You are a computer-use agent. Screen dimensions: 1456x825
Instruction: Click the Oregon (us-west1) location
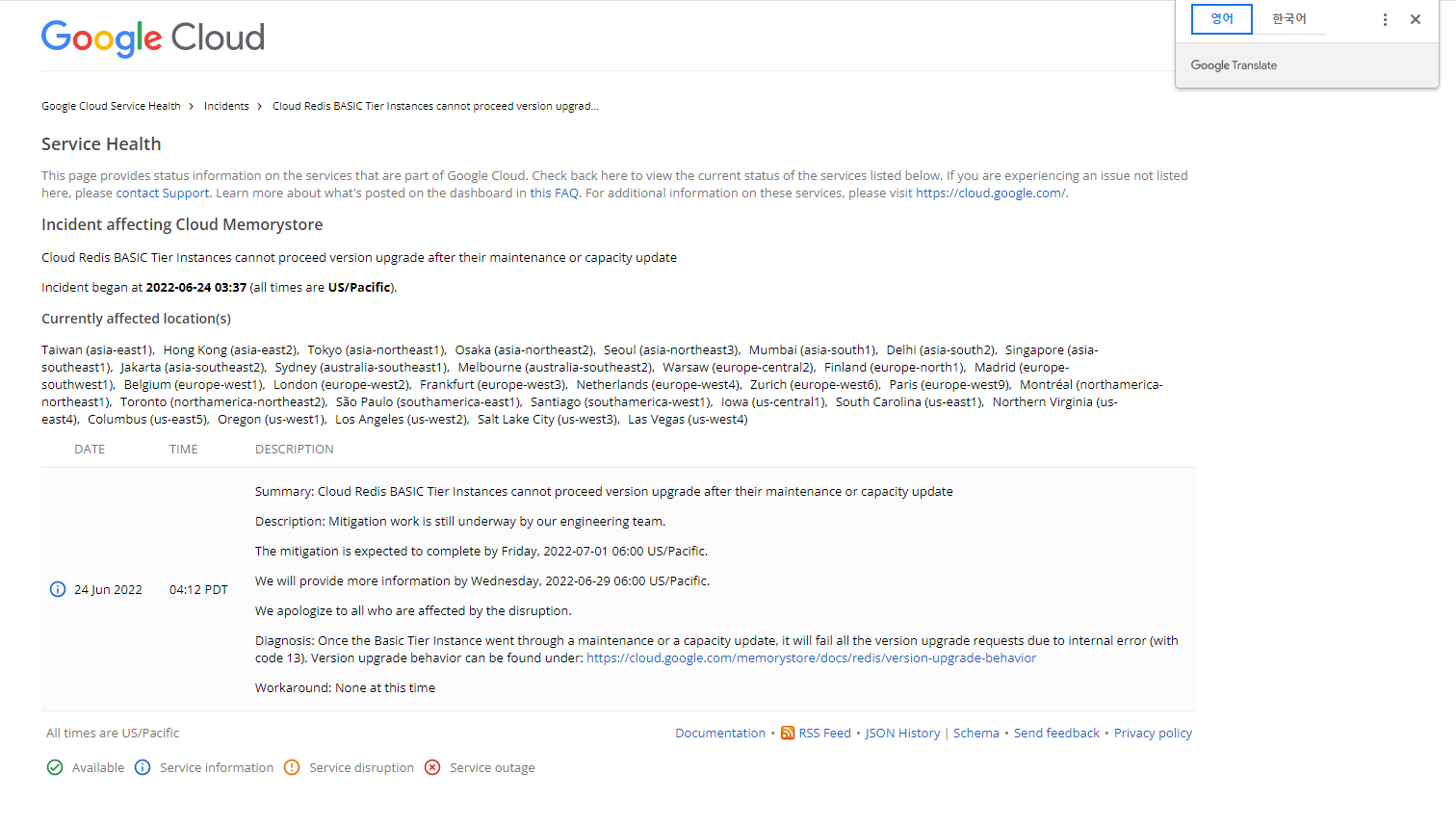[272, 420]
